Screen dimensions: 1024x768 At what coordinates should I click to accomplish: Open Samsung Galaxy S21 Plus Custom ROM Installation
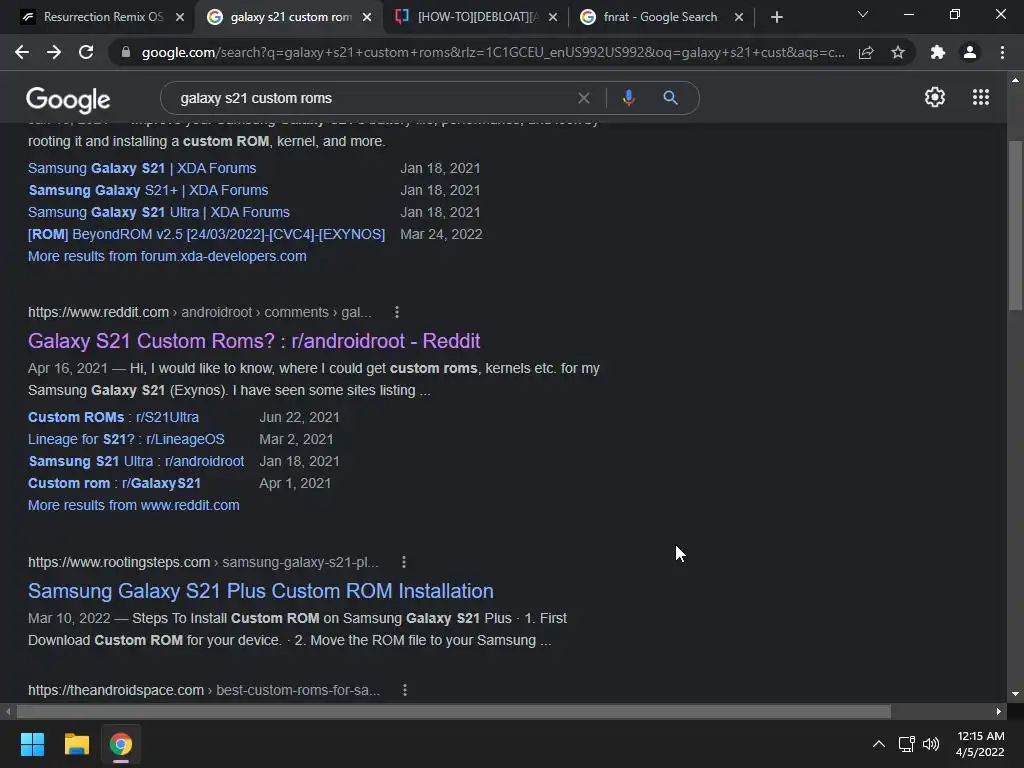point(261,590)
